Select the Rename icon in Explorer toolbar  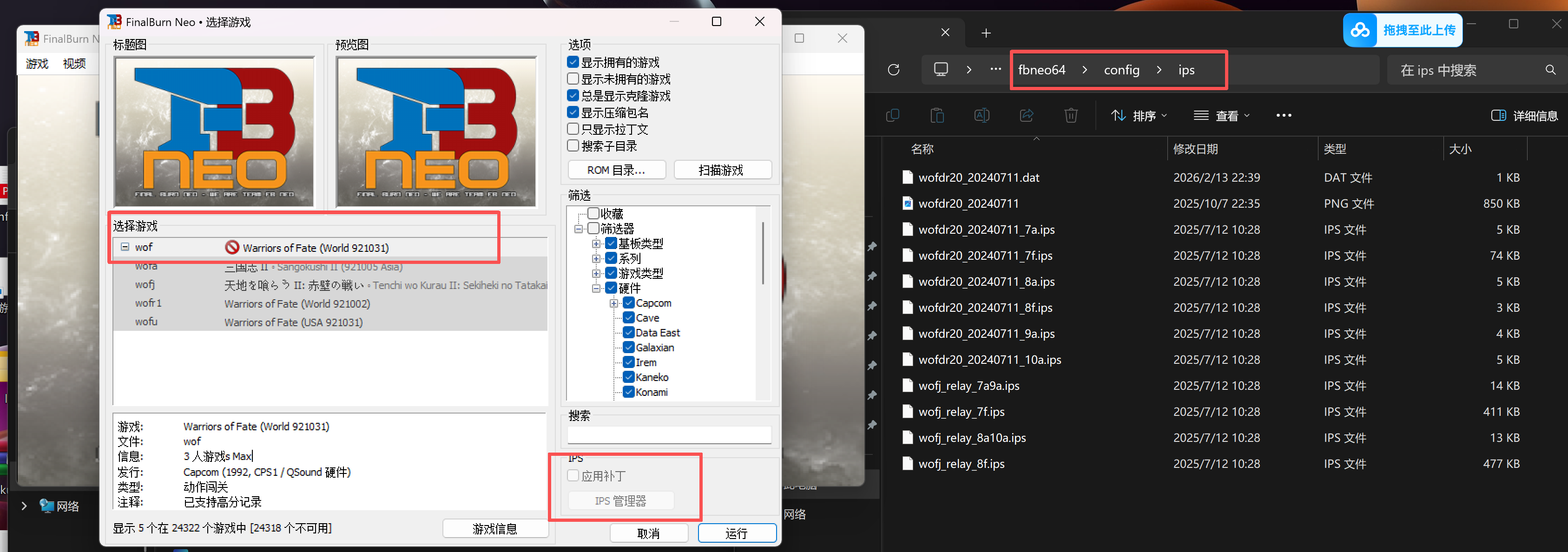click(981, 115)
